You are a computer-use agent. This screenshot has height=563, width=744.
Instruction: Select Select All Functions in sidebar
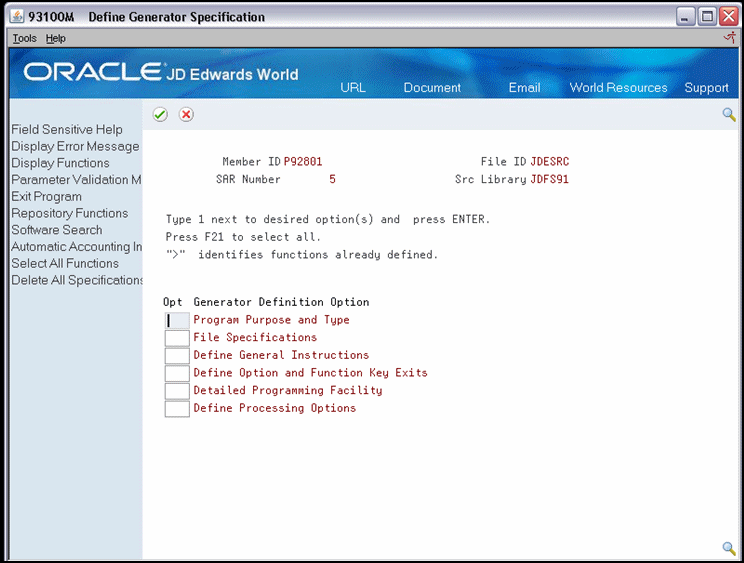[65, 263]
